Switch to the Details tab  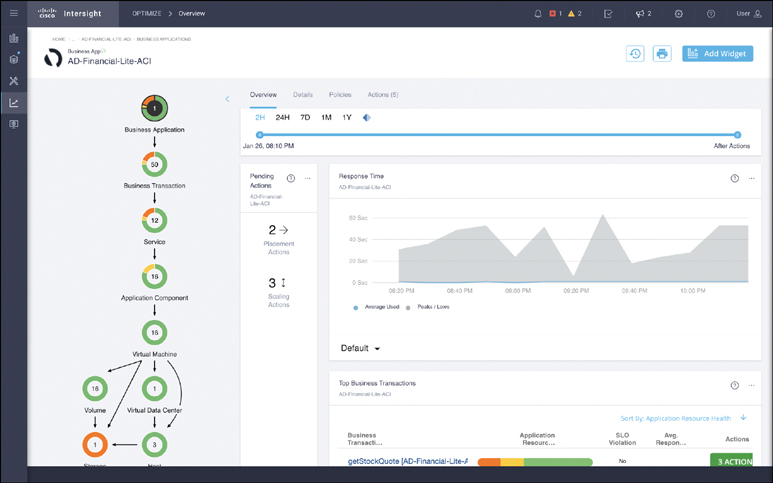point(302,95)
